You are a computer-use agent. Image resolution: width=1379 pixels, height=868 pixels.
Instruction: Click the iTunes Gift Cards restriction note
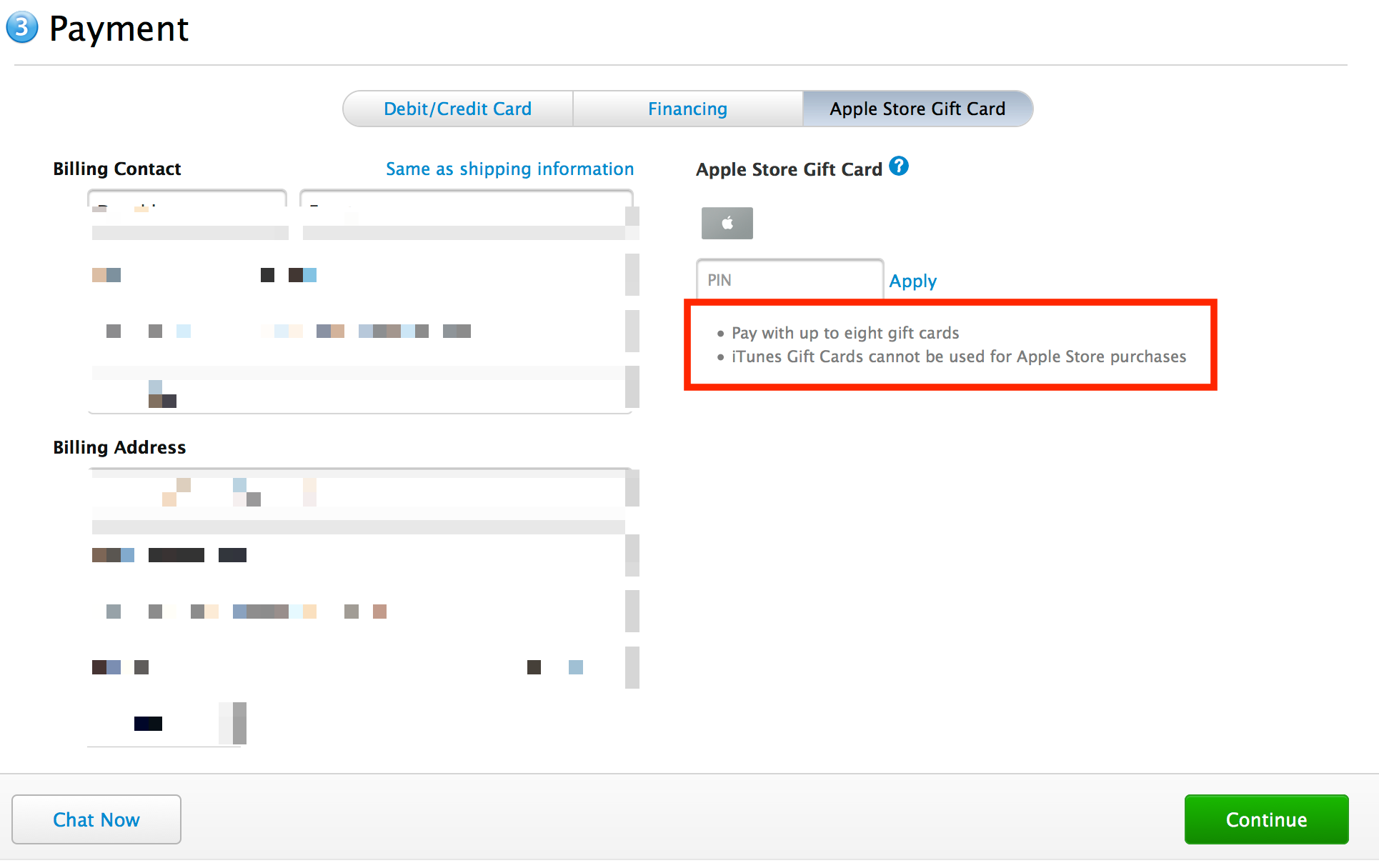point(959,356)
